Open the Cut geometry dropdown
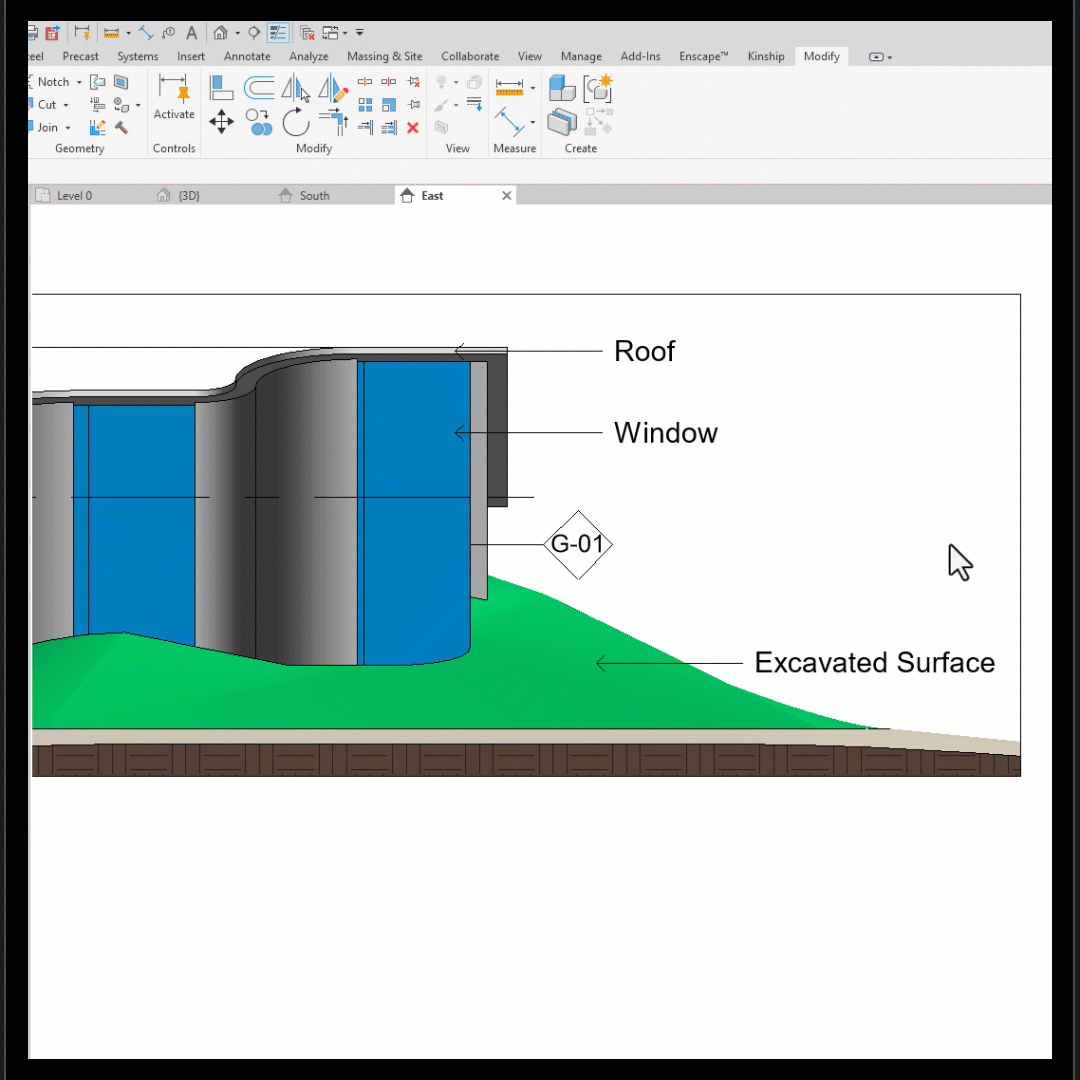1080x1080 pixels. tap(66, 105)
